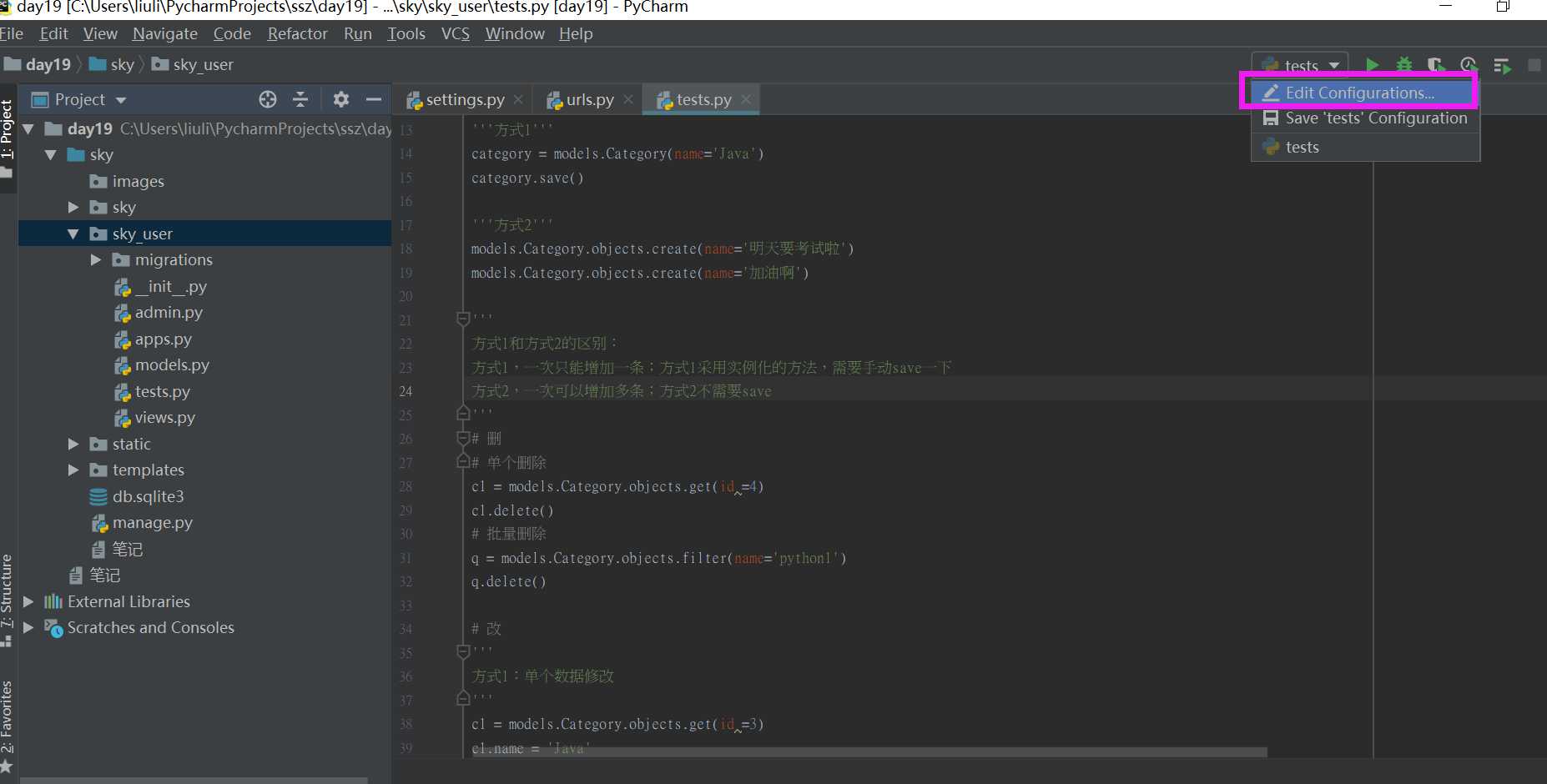Click the Profile run icon
The height and width of the screenshot is (784, 1547).
(x=1469, y=64)
